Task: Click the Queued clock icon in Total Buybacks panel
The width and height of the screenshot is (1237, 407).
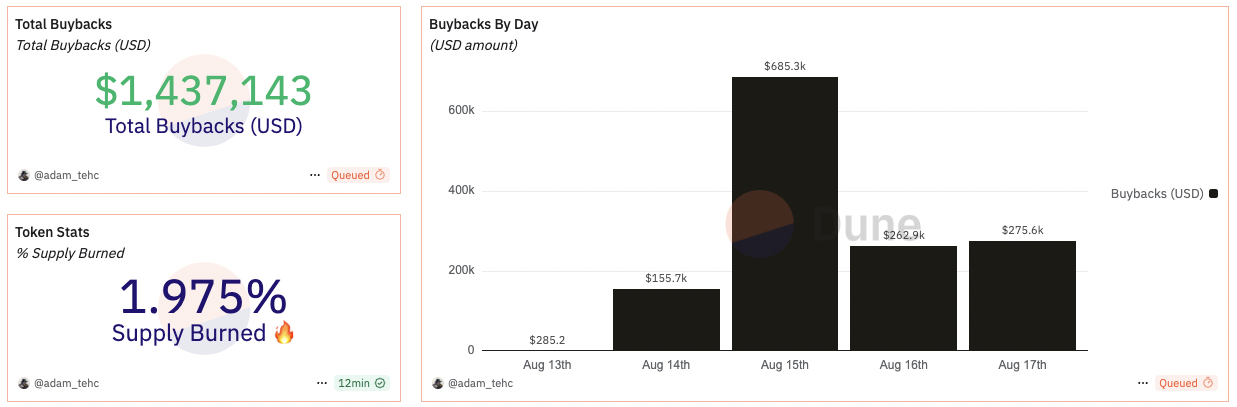Action: [380, 175]
